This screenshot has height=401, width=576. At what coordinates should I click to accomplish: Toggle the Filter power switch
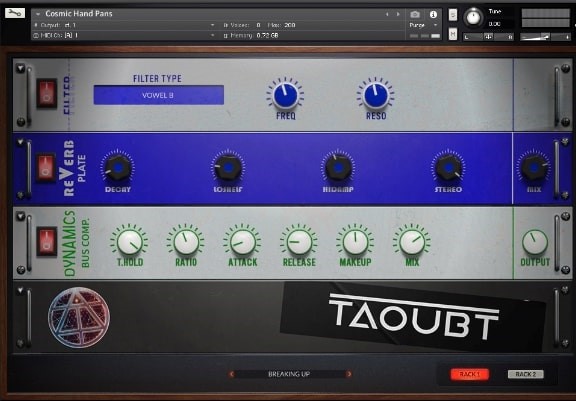47,93
